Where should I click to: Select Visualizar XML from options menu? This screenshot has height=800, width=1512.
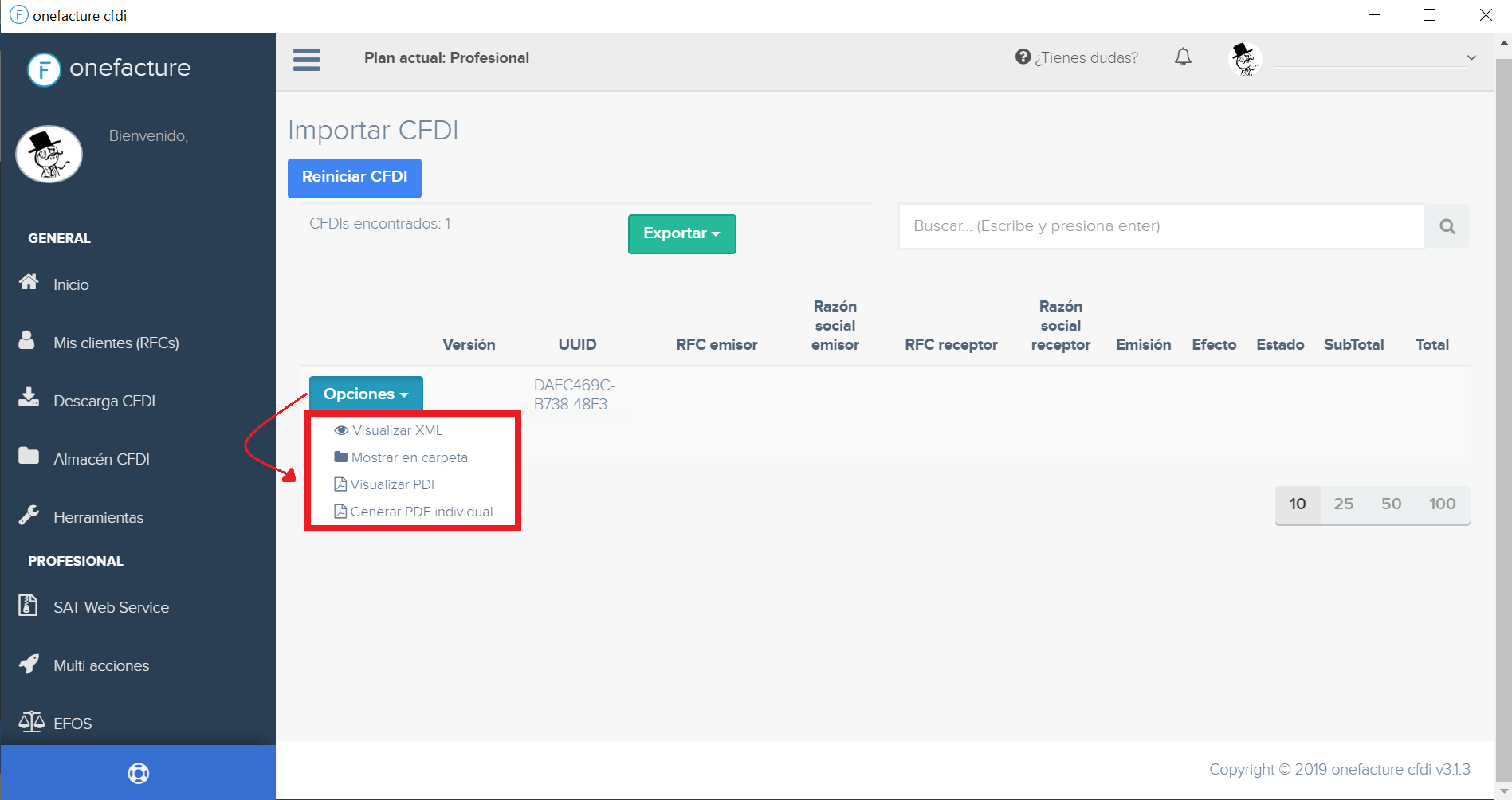397,430
